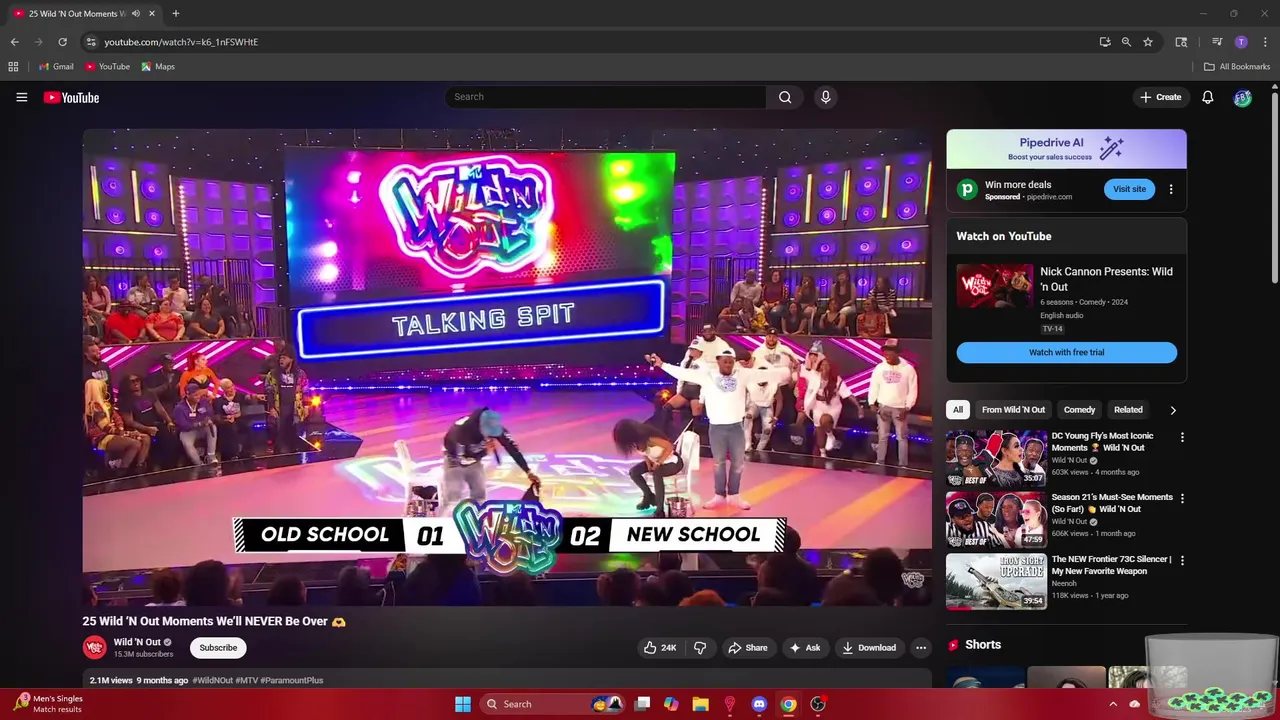Open YouTube notifications bell
The image size is (1280, 720).
[1207, 97]
